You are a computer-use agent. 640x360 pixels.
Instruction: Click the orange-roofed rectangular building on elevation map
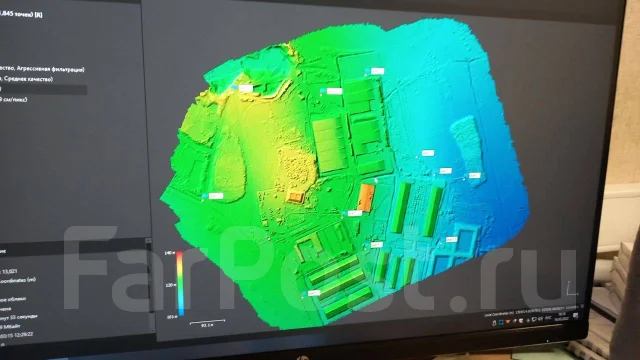click(x=367, y=198)
